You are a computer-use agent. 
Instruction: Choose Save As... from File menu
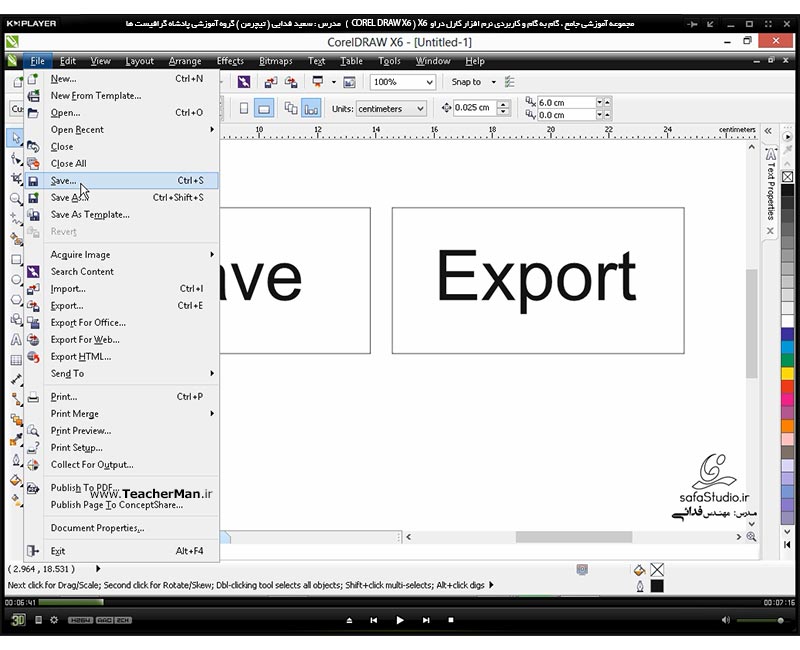(x=121, y=197)
